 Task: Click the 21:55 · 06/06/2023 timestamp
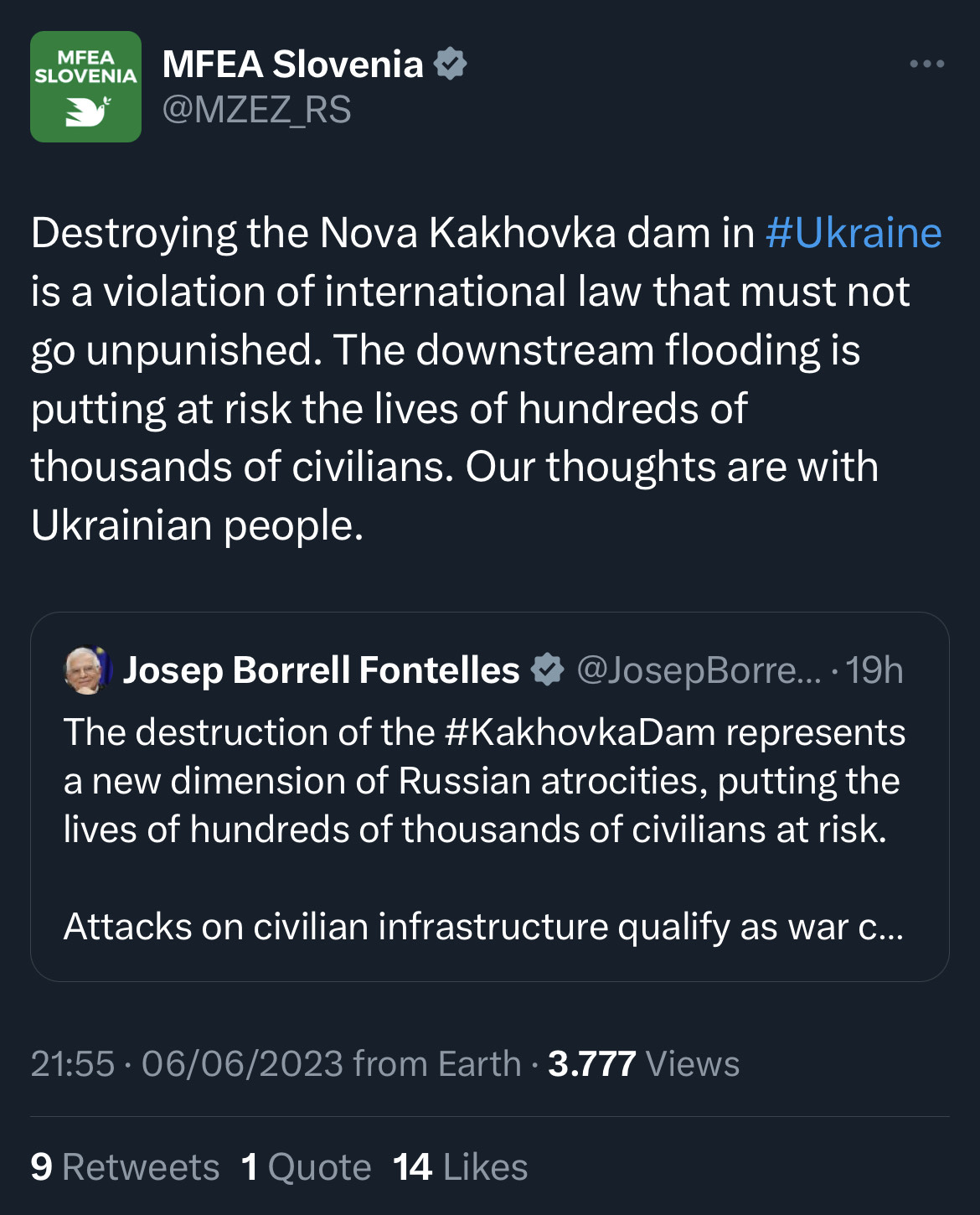[187, 1064]
